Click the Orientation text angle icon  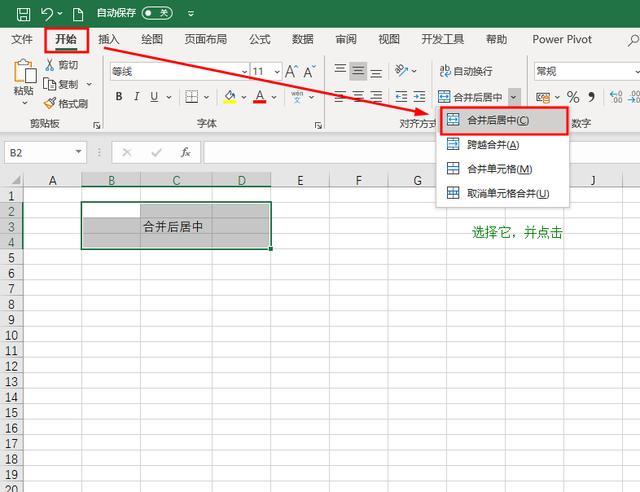[402, 71]
